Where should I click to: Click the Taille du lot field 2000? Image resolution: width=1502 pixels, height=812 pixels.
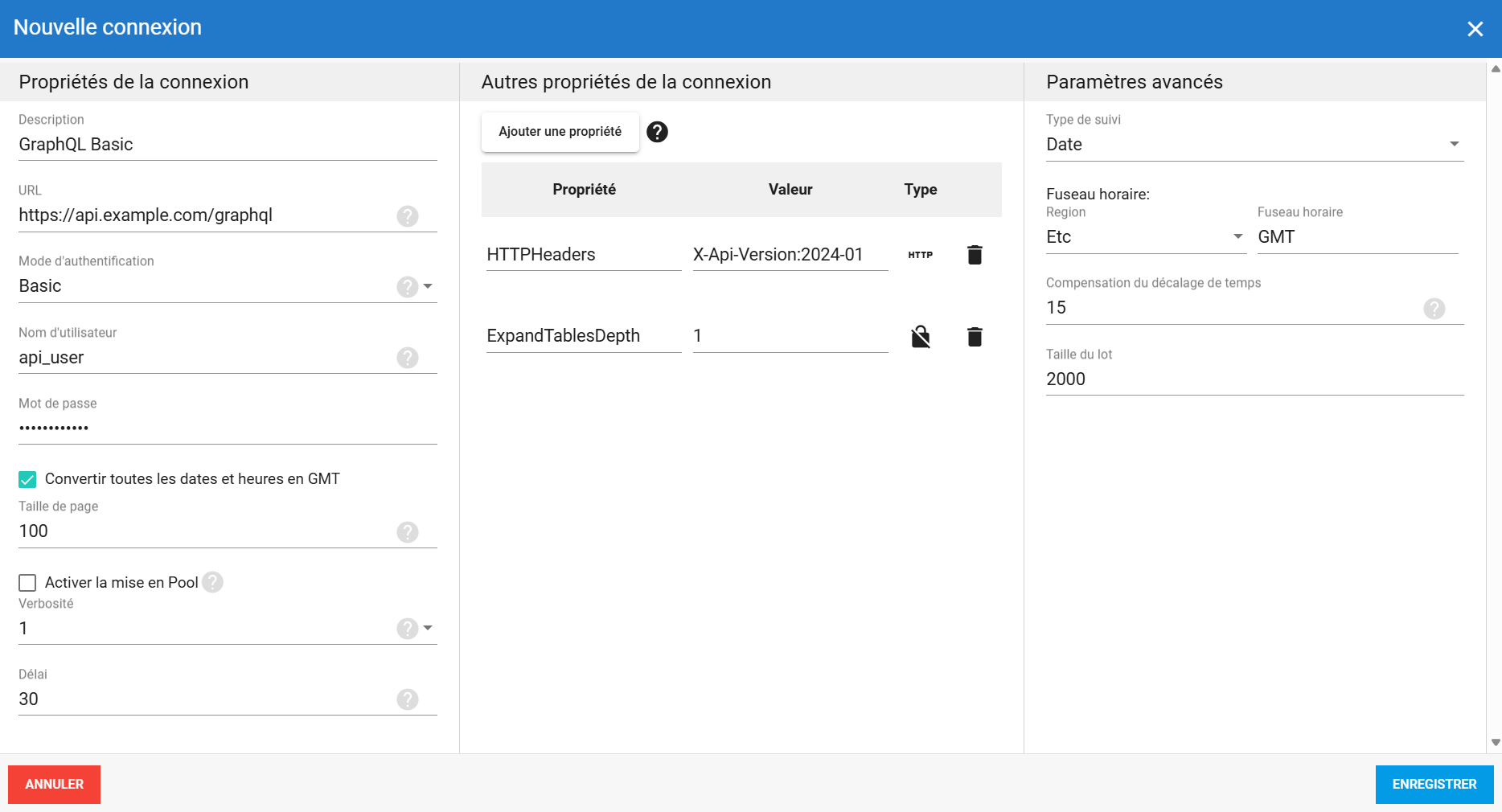[1255, 379]
